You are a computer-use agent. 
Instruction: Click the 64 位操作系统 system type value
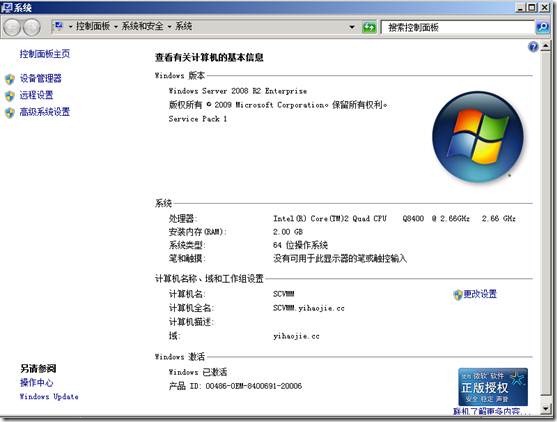[301, 245]
